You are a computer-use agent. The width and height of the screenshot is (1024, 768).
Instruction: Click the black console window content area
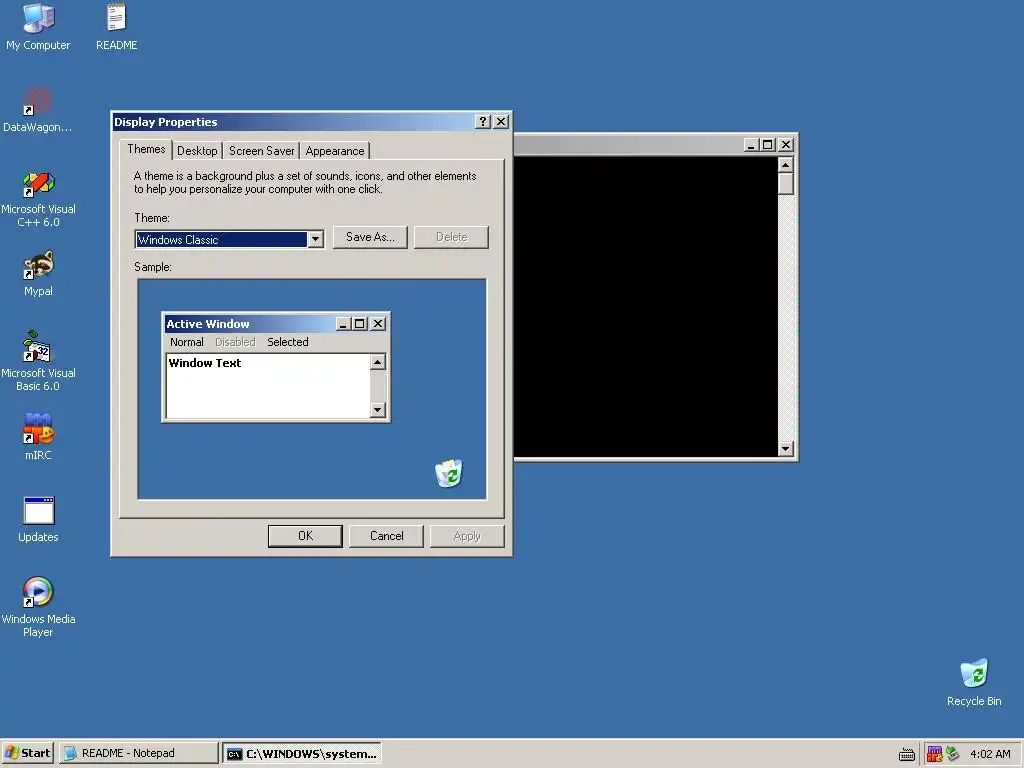[x=646, y=307]
